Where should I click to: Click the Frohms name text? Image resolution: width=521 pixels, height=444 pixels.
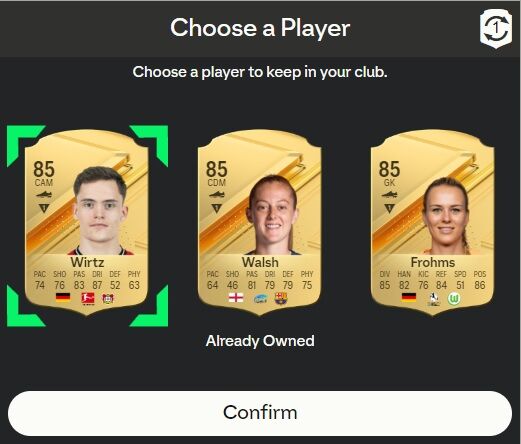pos(433,262)
